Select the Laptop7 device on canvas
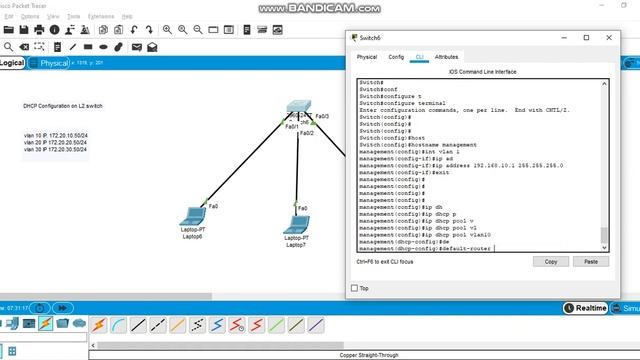 click(x=297, y=225)
